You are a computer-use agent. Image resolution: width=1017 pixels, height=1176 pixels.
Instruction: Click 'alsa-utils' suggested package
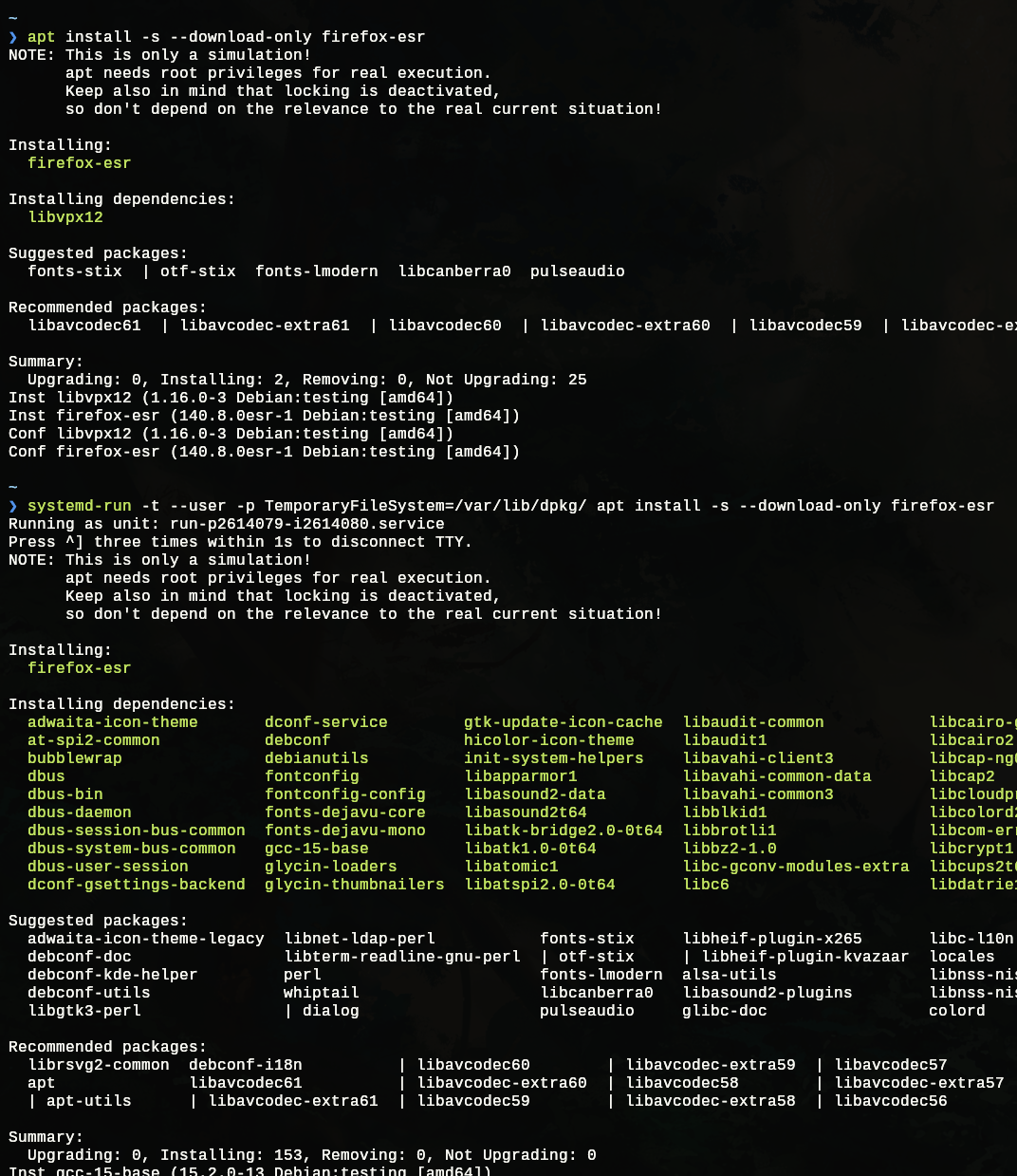coord(730,975)
